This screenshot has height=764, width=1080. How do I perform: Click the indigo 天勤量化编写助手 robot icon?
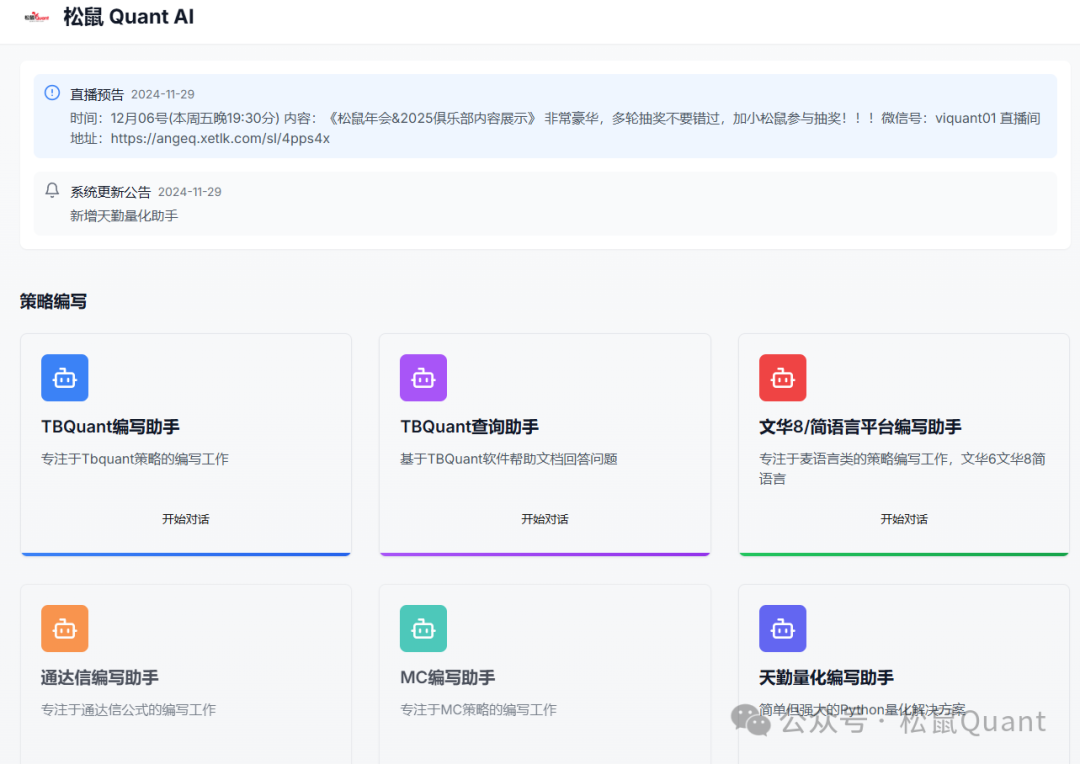click(x=782, y=628)
